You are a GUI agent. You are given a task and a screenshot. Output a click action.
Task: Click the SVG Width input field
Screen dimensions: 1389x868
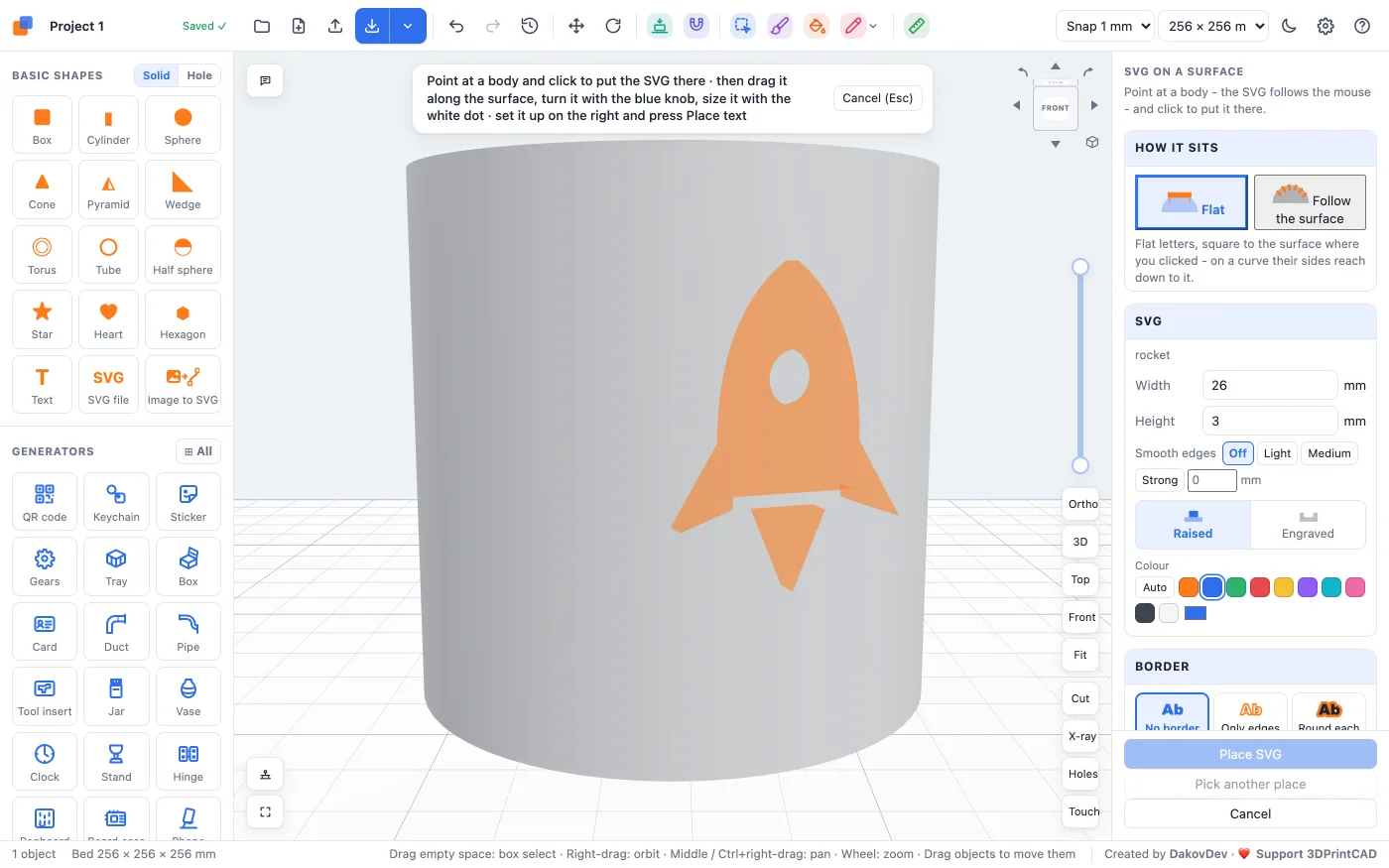pyautogui.click(x=1270, y=385)
